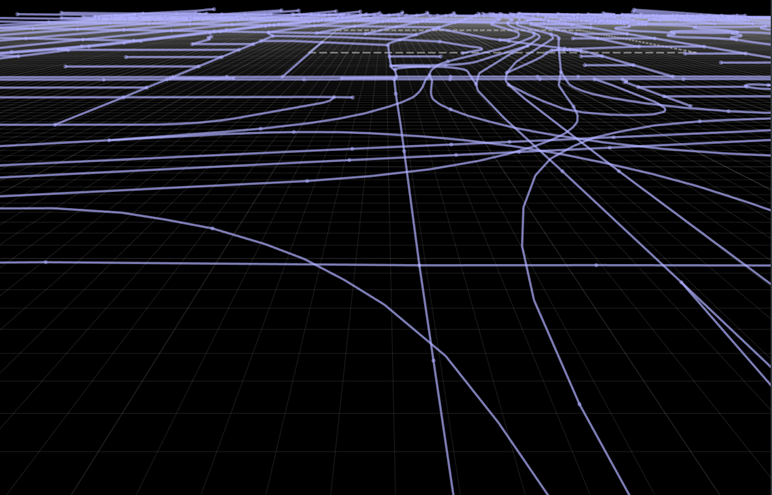
Task: Select the node on the central vertical road near bottom
Action: [x=433, y=360]
